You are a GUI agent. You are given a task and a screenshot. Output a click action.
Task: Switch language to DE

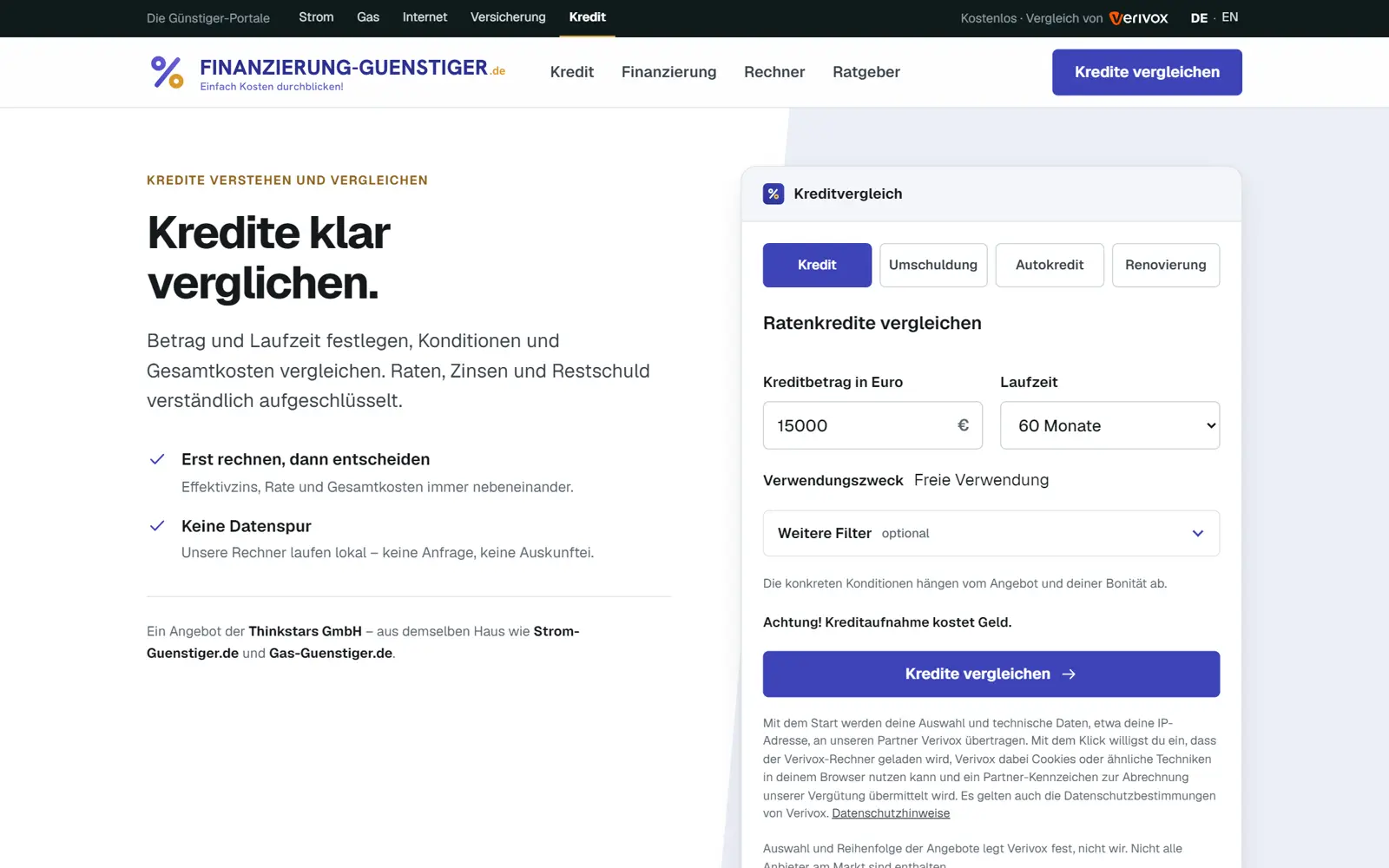1199,18
